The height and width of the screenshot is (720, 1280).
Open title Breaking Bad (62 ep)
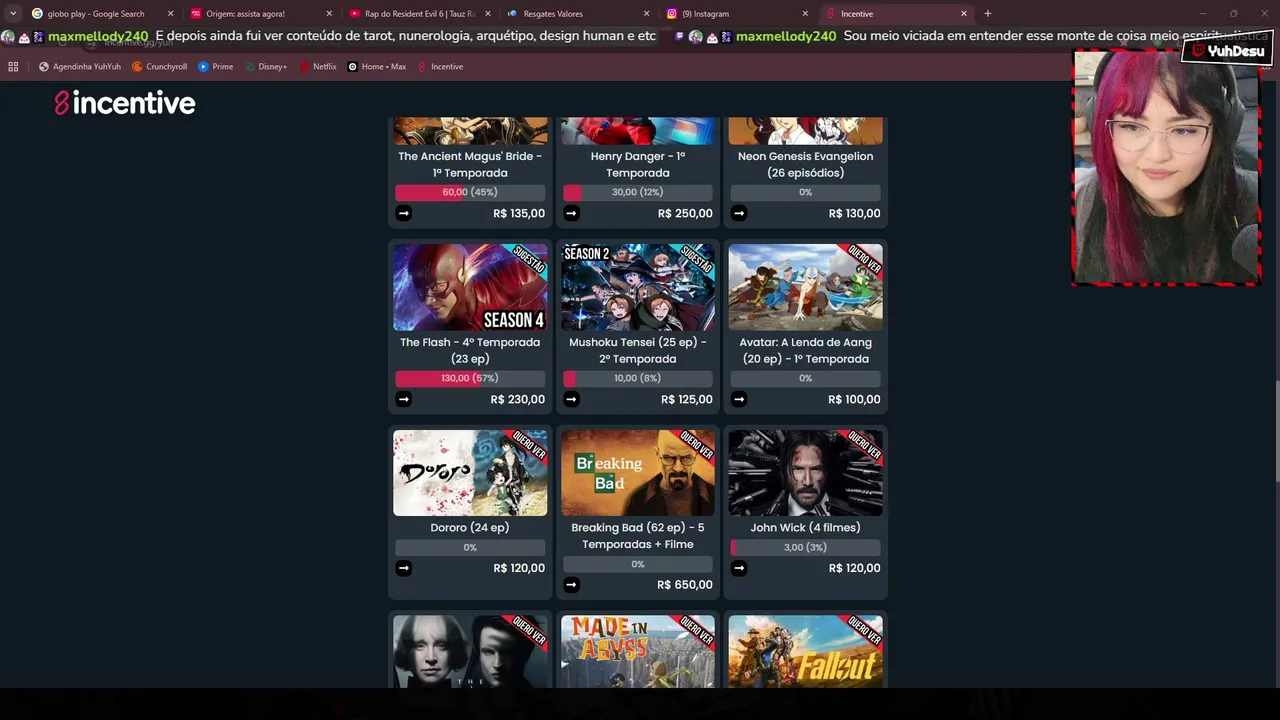pyautogui.click(x=638, y=536)
